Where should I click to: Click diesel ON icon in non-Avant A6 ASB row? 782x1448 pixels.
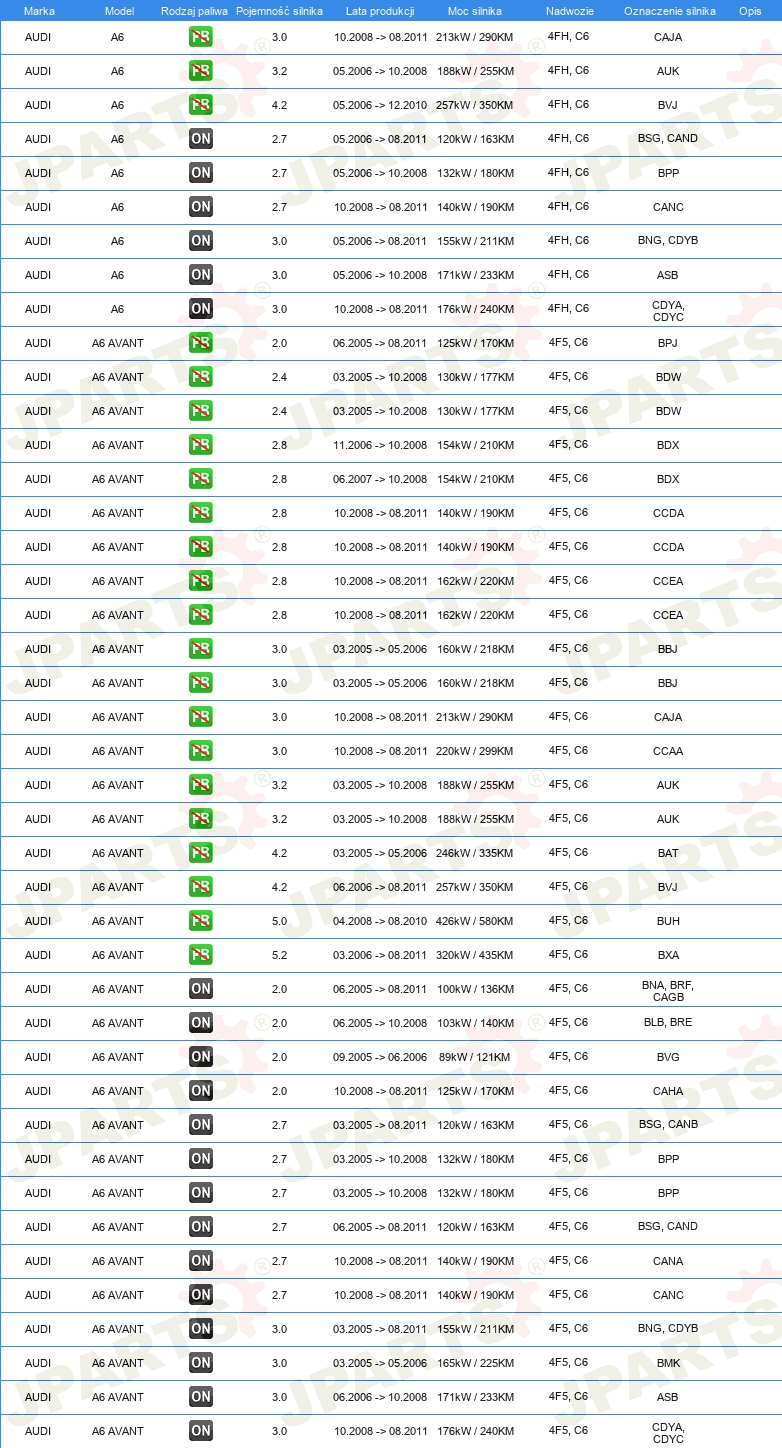201,276
